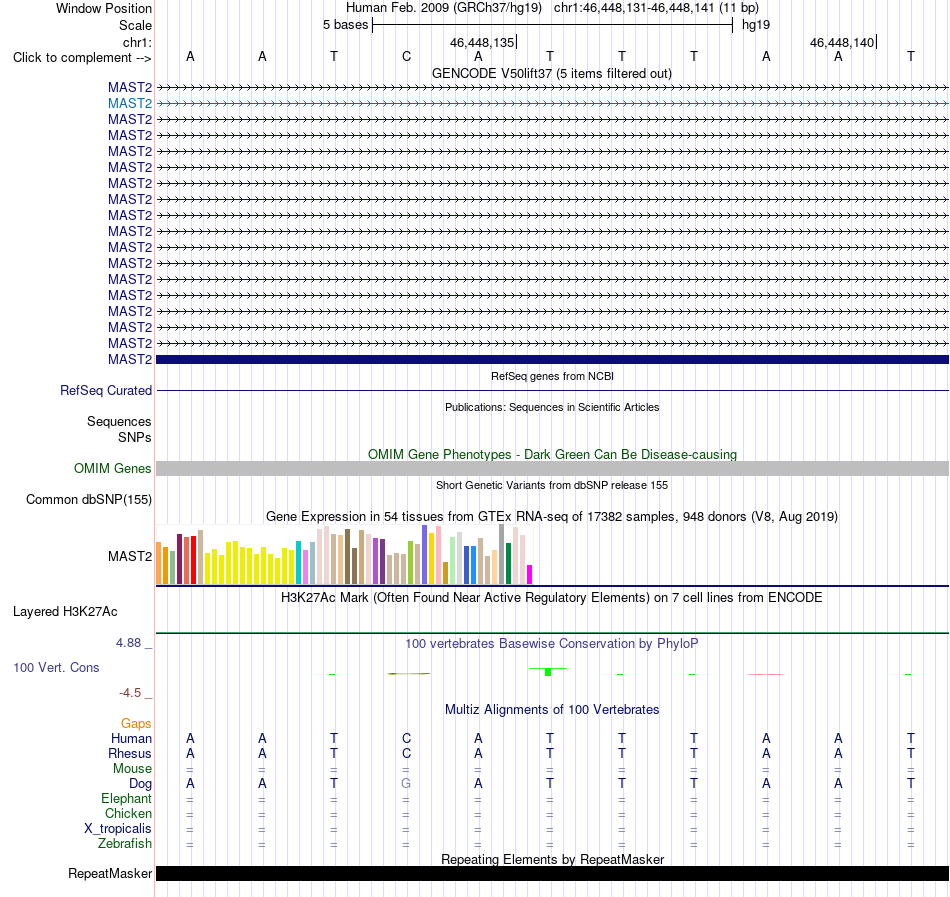
Task: Select the MAST2 transcript with the thick exon bar
Action: coord(552,360)
